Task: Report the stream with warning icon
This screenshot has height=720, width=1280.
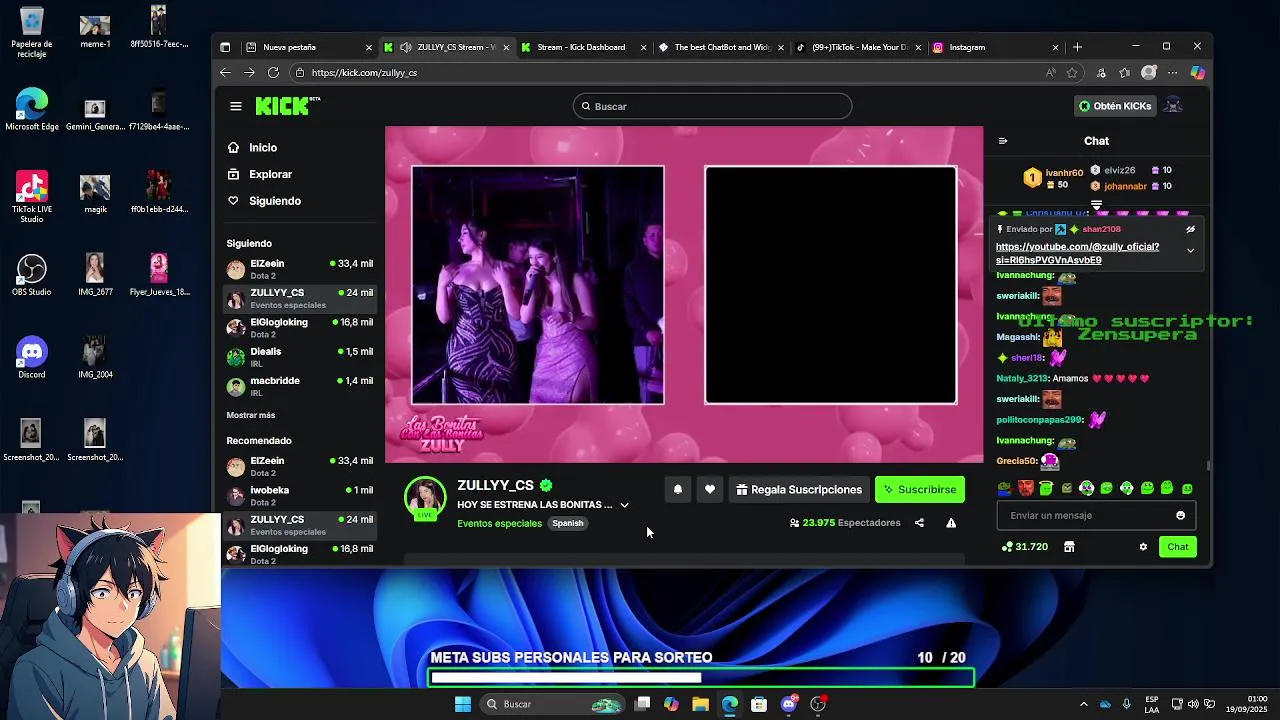Action: click(951, 523)
